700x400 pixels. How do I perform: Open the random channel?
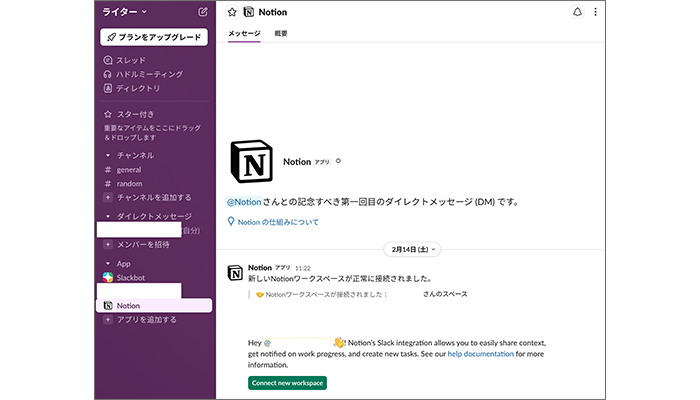(129, 183)
